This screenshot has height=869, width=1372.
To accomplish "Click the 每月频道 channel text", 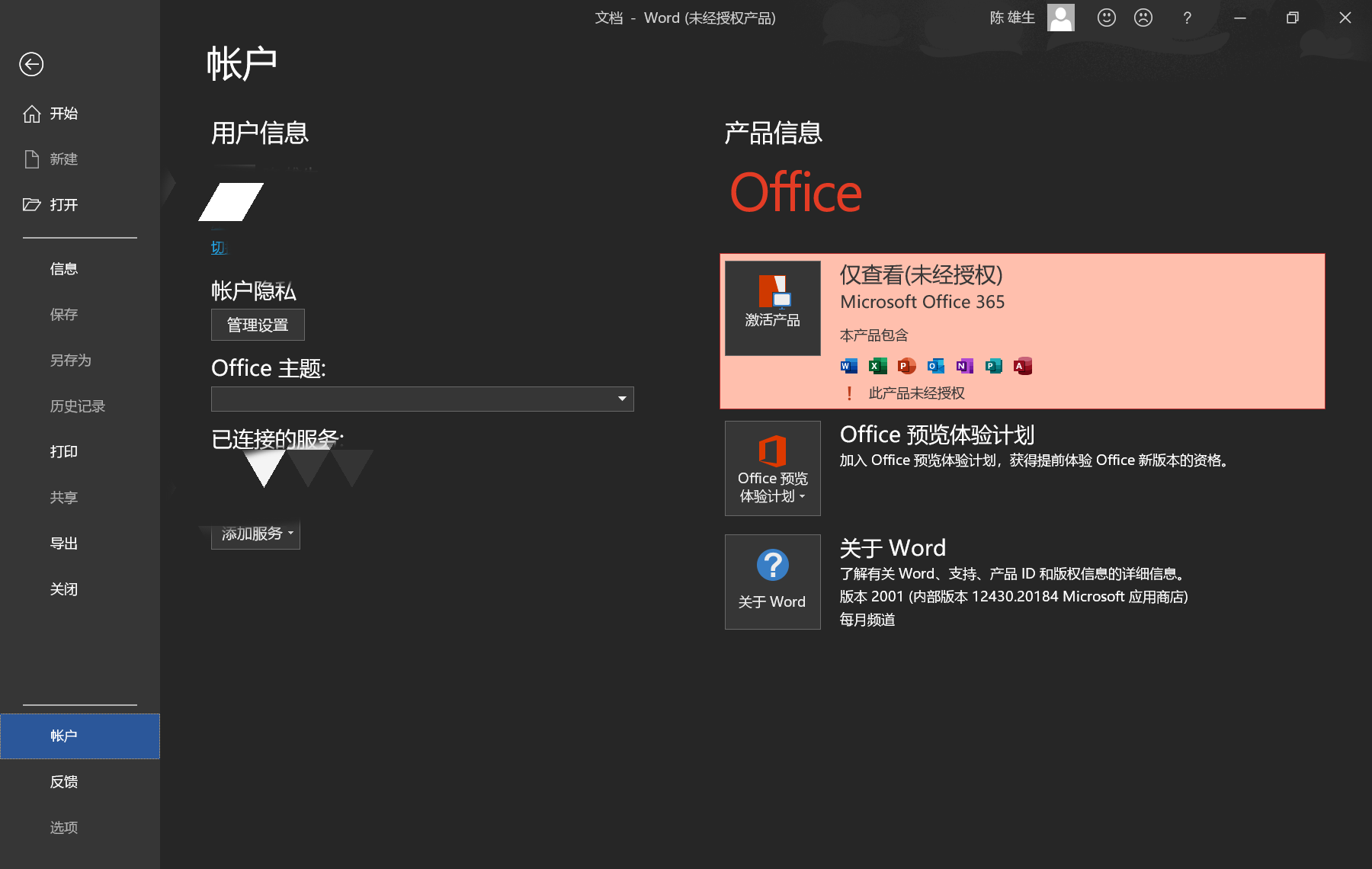I will pos(867,620).
